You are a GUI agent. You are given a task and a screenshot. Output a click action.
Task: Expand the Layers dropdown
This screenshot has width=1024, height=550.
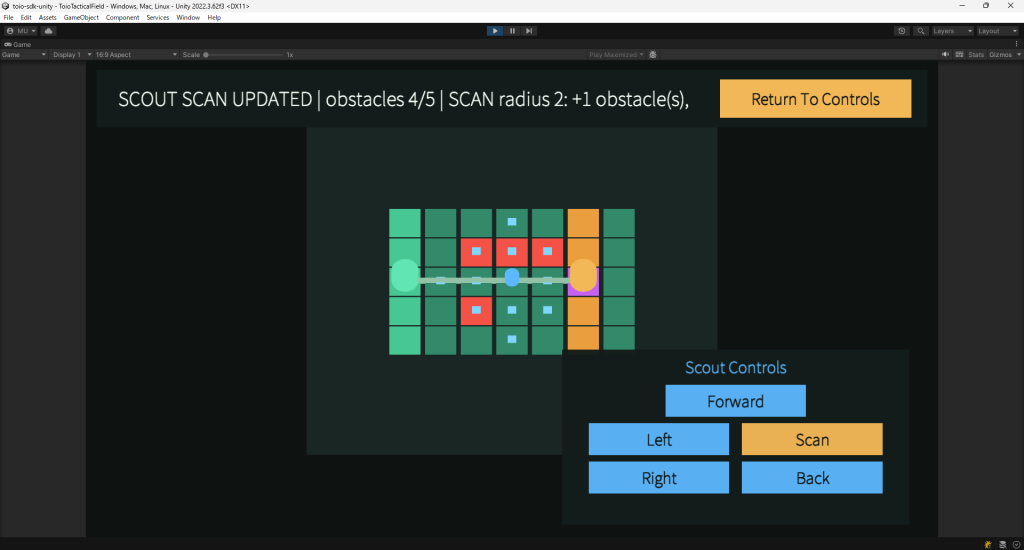[952, 31]
